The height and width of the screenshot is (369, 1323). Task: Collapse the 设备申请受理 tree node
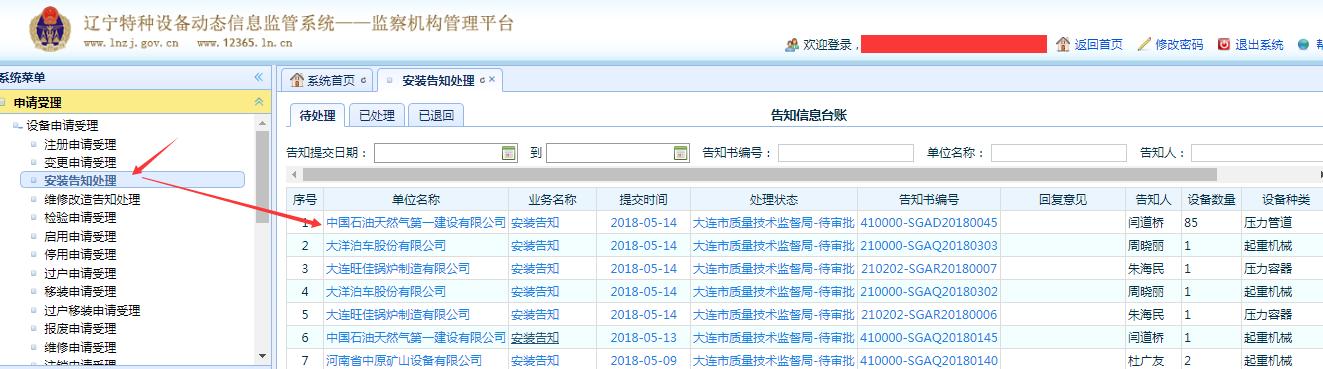(x=17, y=126)
